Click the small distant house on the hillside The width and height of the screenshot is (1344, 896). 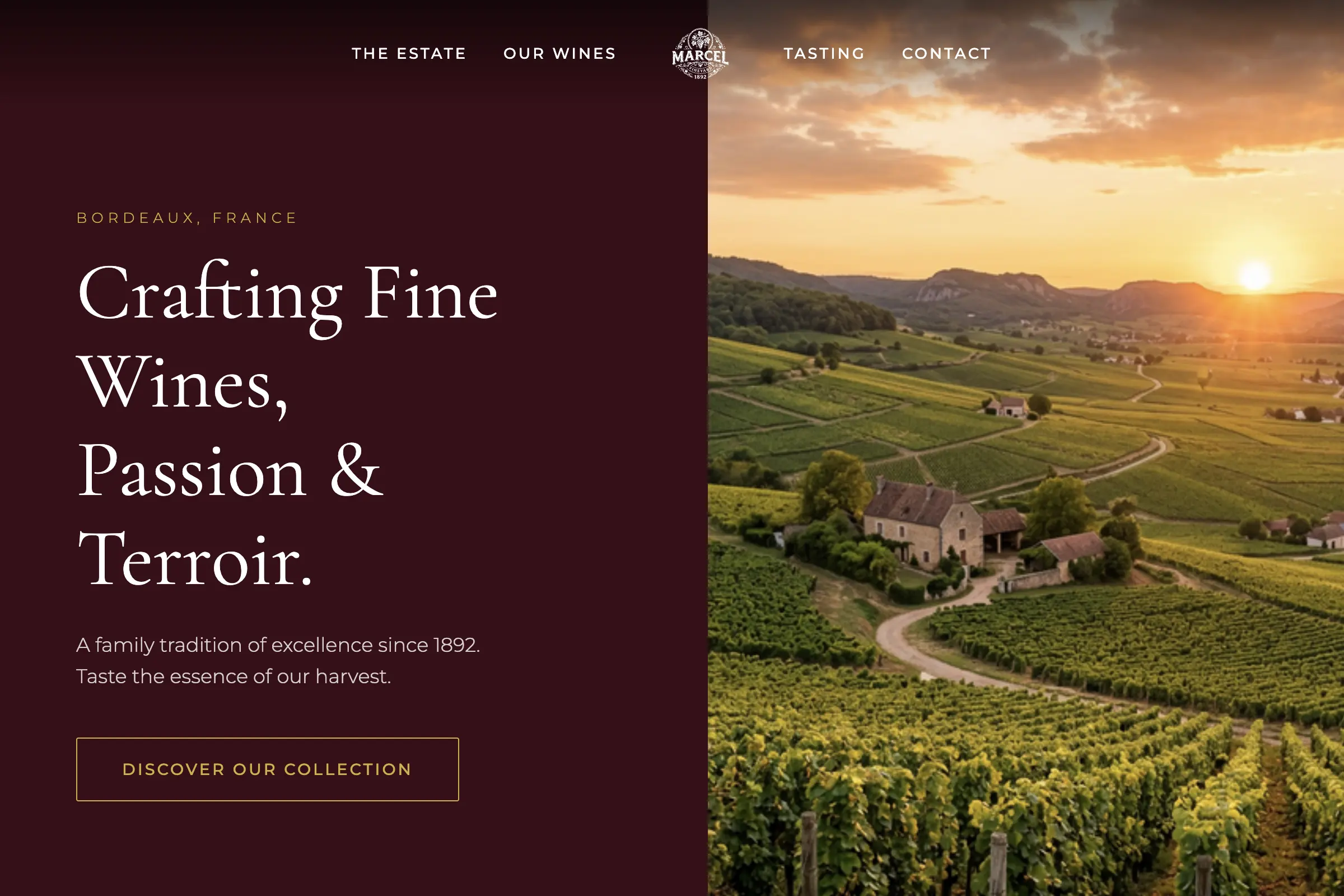coord(1009,407)
